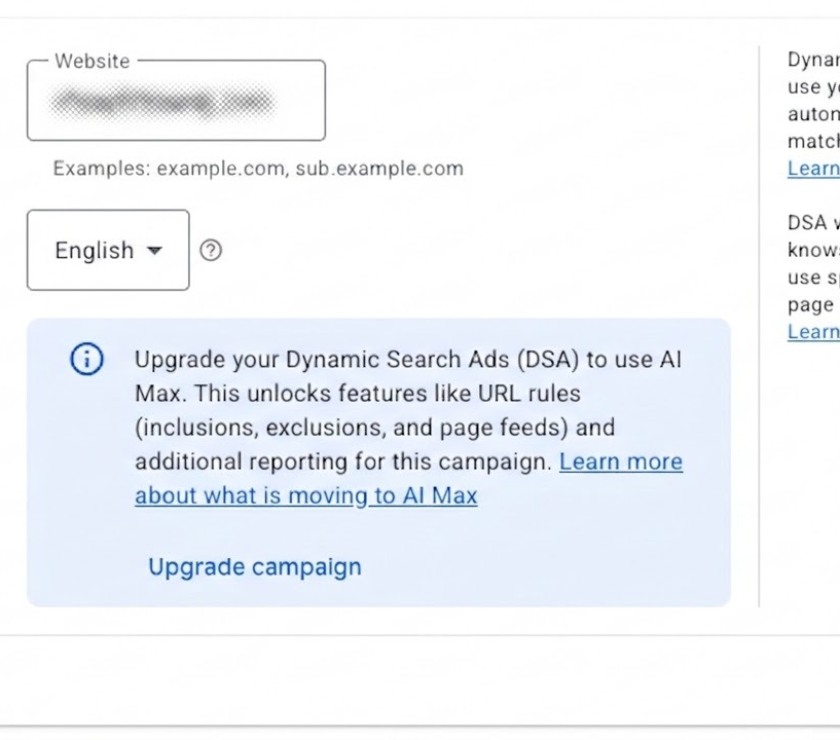This screenshot has height=740, width=840.
Task: Click the info icon in the blue banner
Action: point(87,359)
